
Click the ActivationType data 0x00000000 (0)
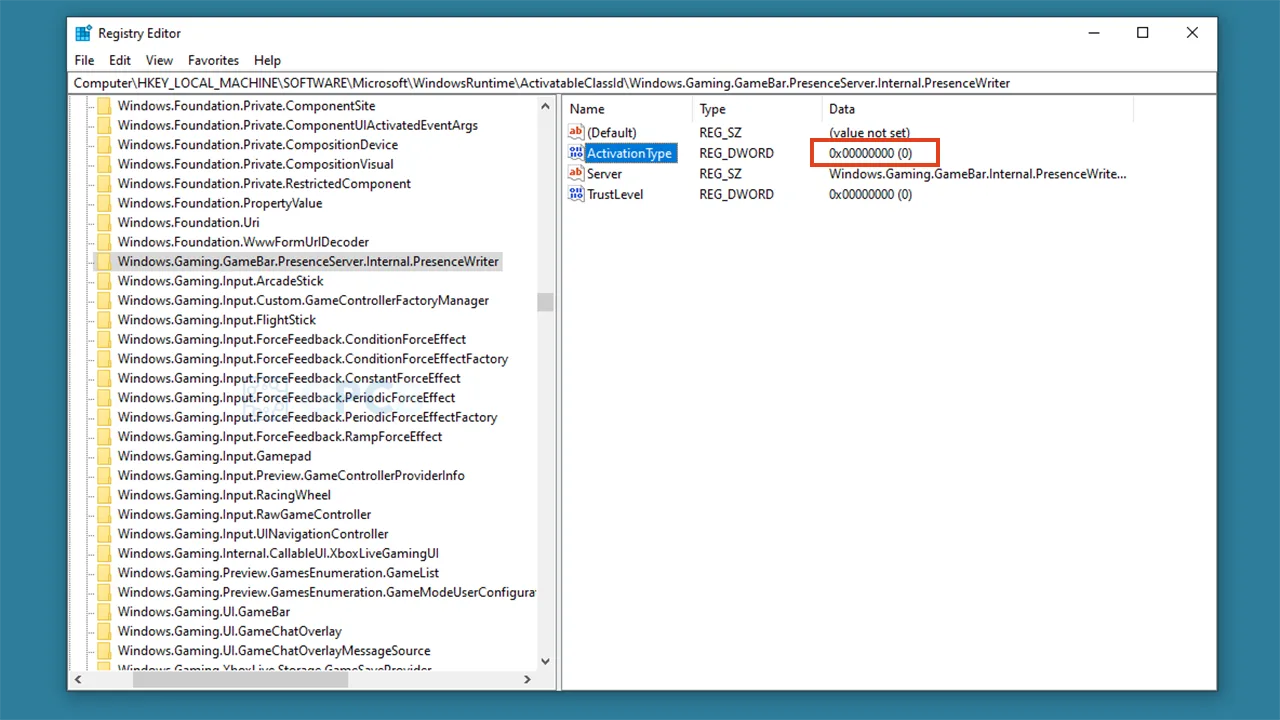coord(870,153)
